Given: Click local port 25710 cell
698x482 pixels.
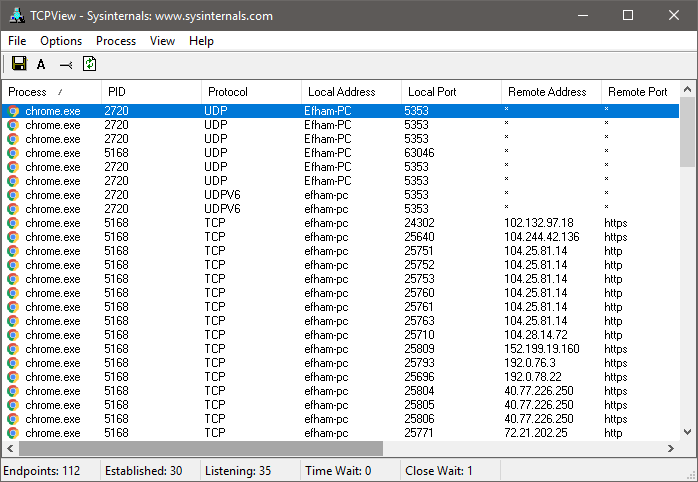Looking at the screenshot, I should pos(419,335).
